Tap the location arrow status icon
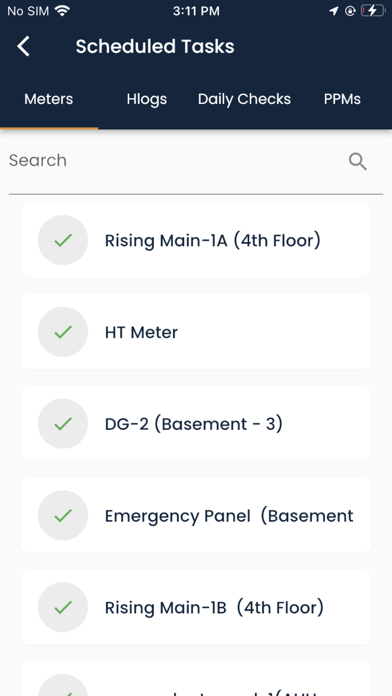392x696 pixels. [333, 11]
